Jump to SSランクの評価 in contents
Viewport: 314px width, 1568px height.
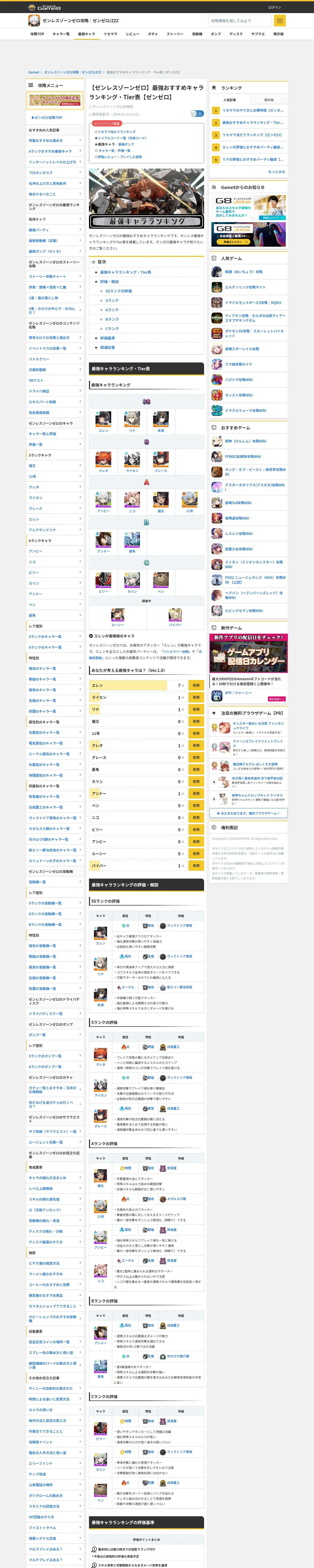pyautogui.click(x=118, y=291)
